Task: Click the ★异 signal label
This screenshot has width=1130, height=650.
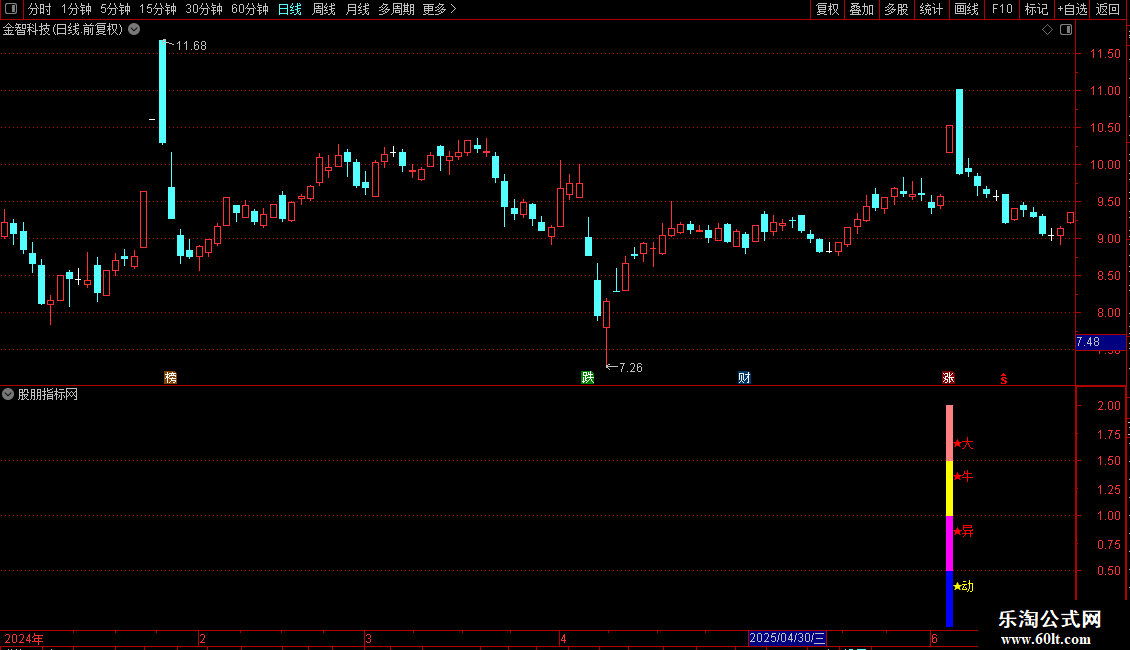Action: (964, 531)
